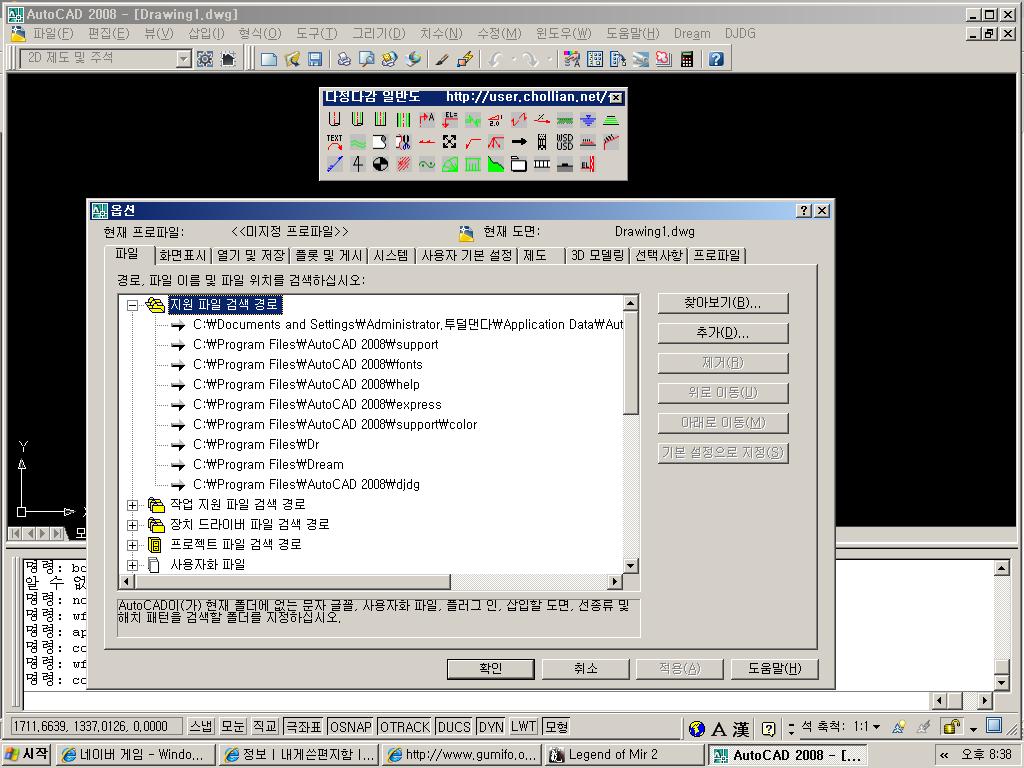This screenshot has height=768, width=1024.
Task: Click the Save floppy disk icon
Action: 315,59
